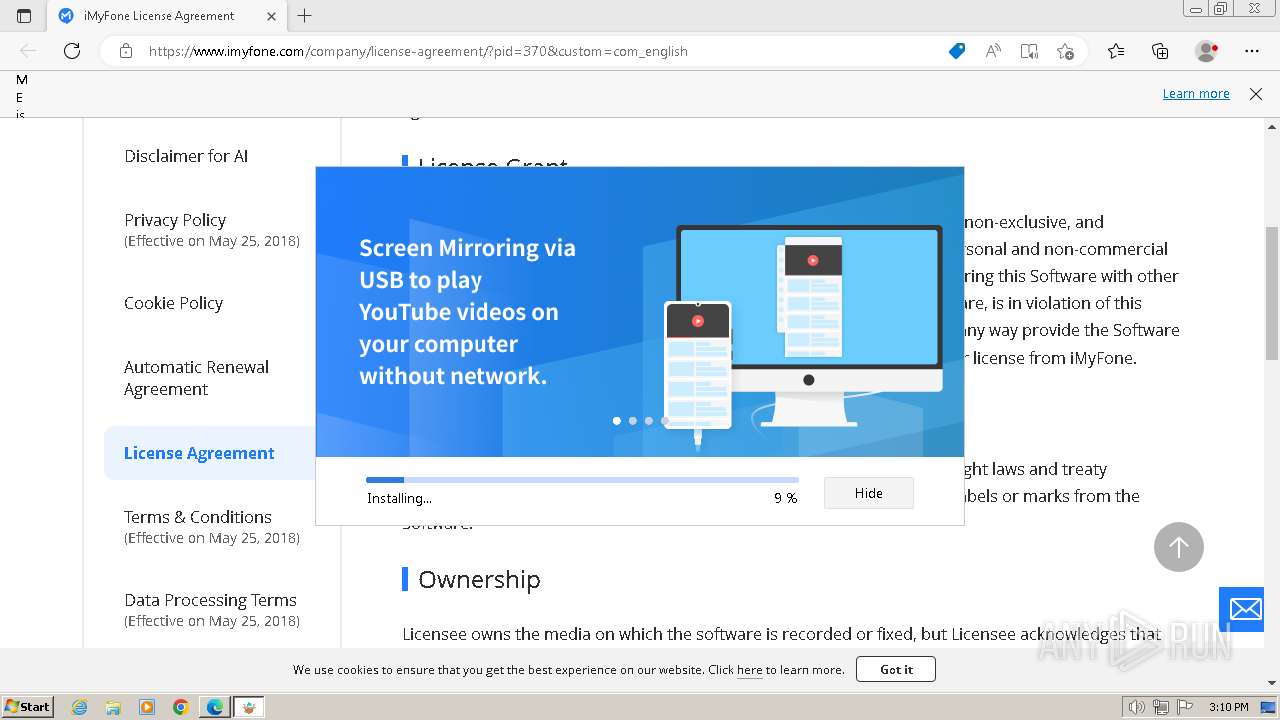Open the Favorites list icon
1280x720 pixels.
pos(1116,51)
